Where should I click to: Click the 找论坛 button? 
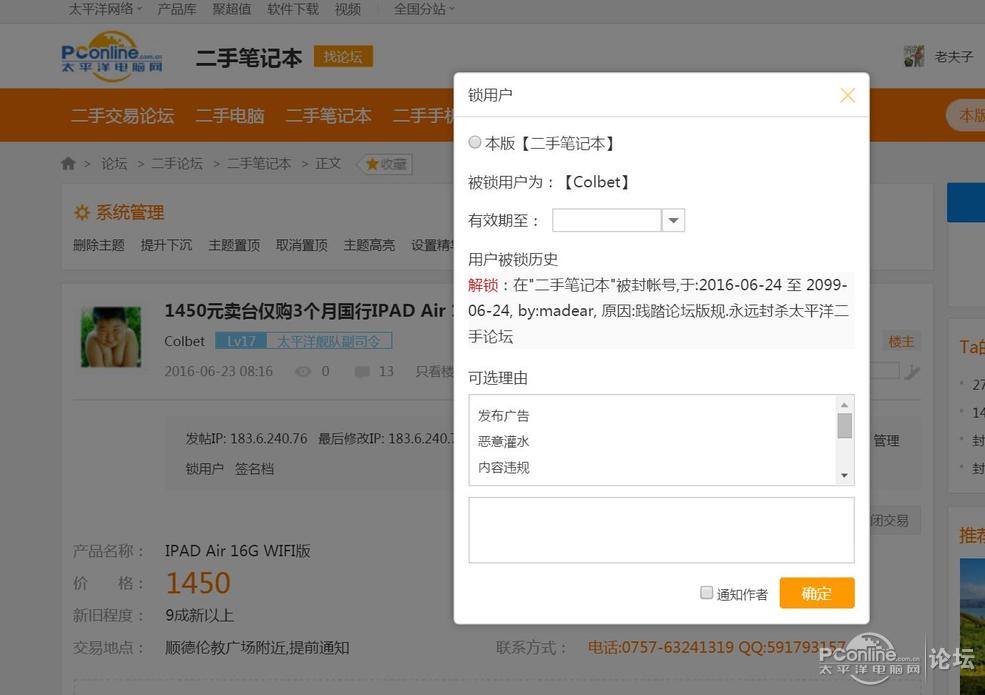click(343, 57)
